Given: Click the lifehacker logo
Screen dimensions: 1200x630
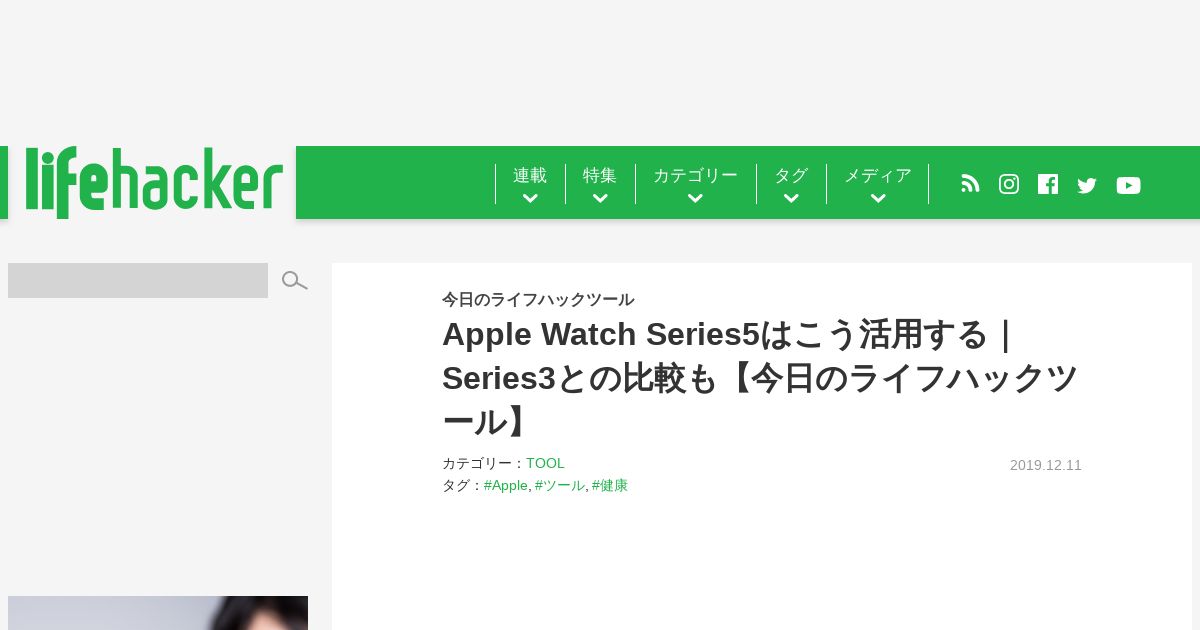Looking at the screenshot, I should tap(154, 182).
